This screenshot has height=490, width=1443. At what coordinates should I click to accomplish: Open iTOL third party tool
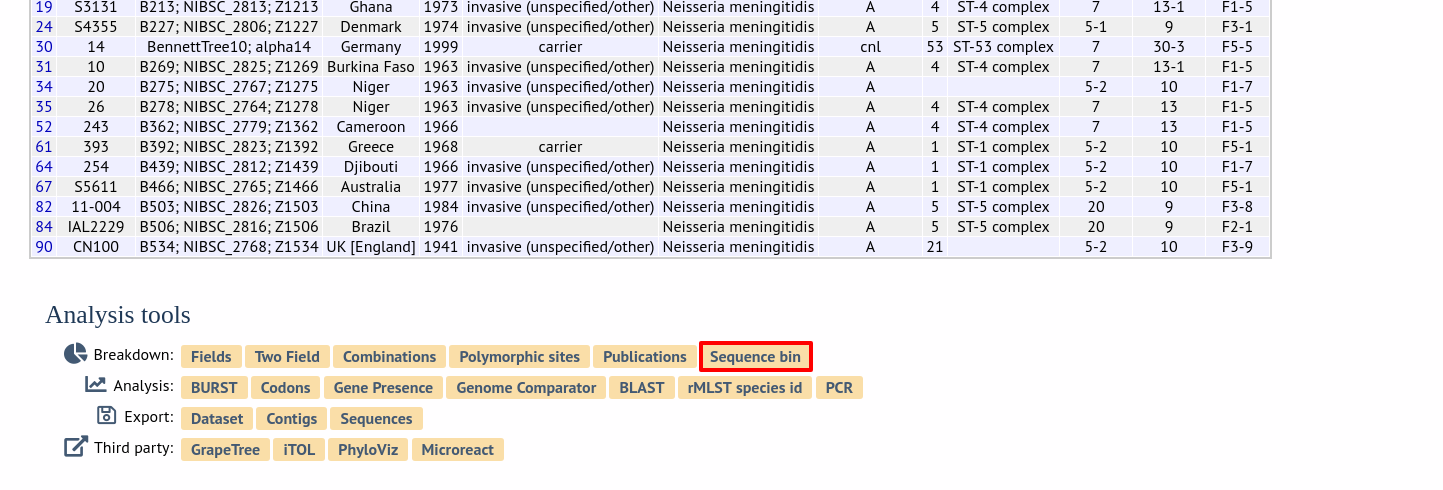click(299, 450)
